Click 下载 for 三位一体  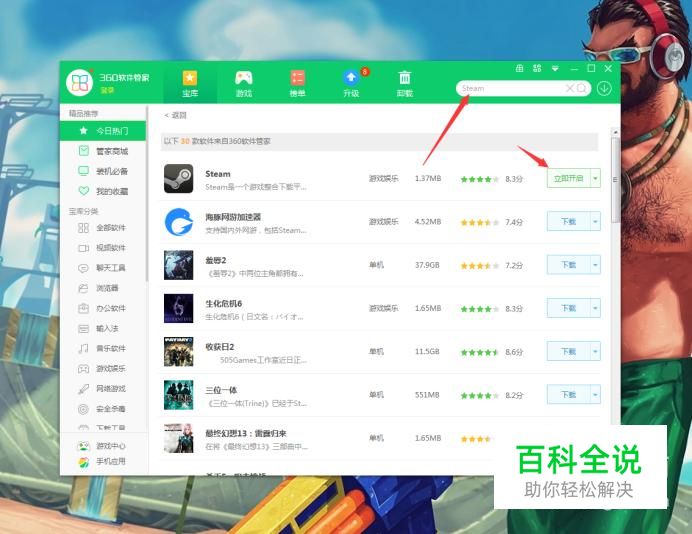(x=568, y=395)
